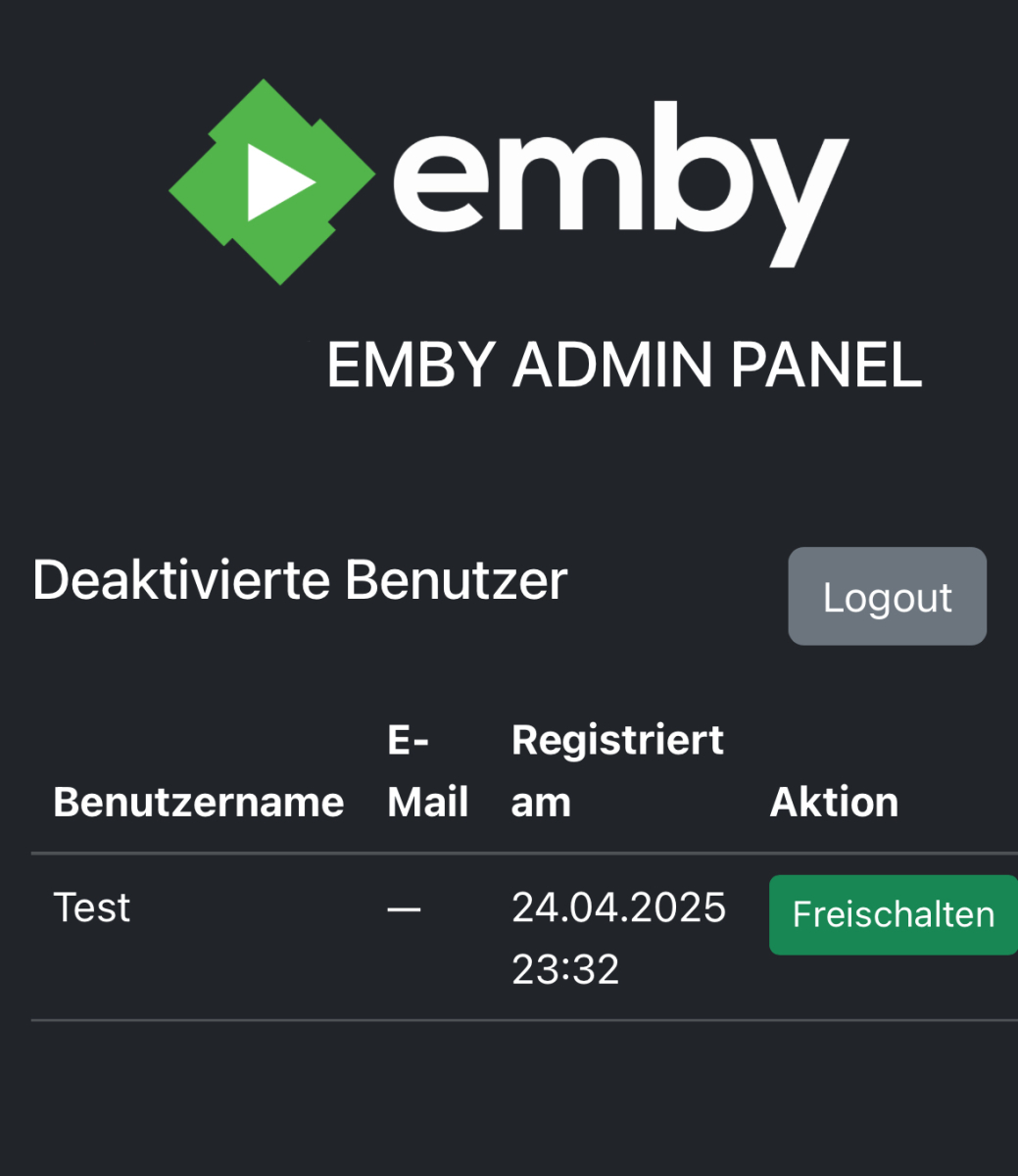Click the registration time 23:32
1018x1176 pixels.
pyautogui.click(x=566, y=969)
